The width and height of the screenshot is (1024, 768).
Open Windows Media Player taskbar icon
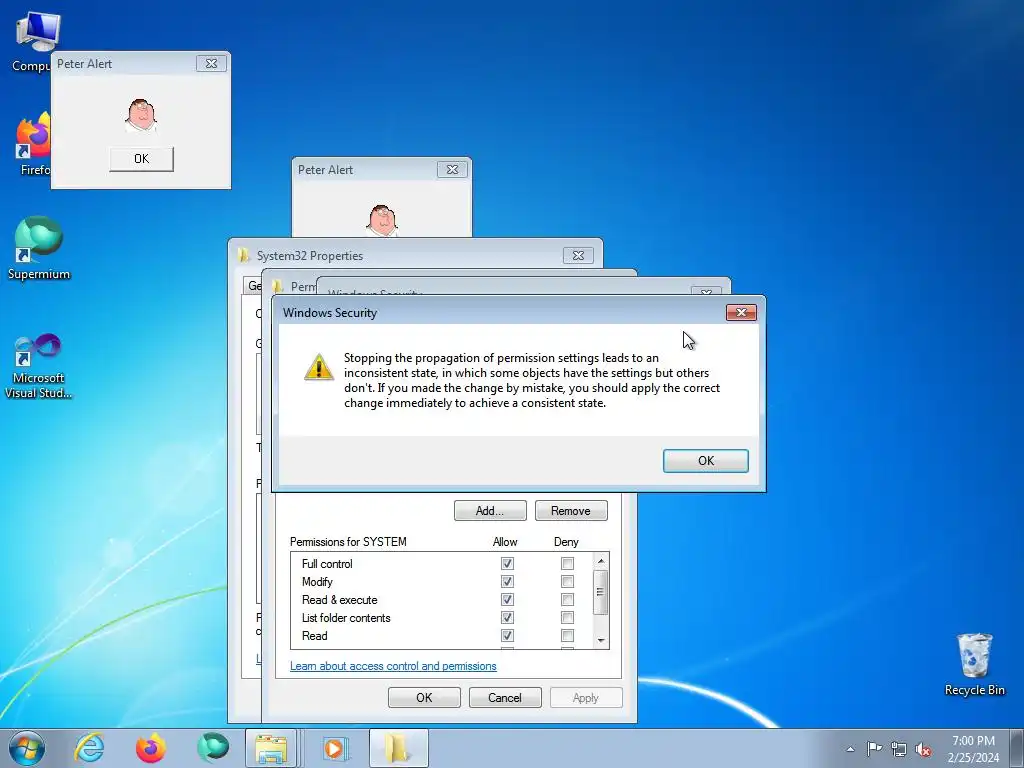click(x=336, y=748)
